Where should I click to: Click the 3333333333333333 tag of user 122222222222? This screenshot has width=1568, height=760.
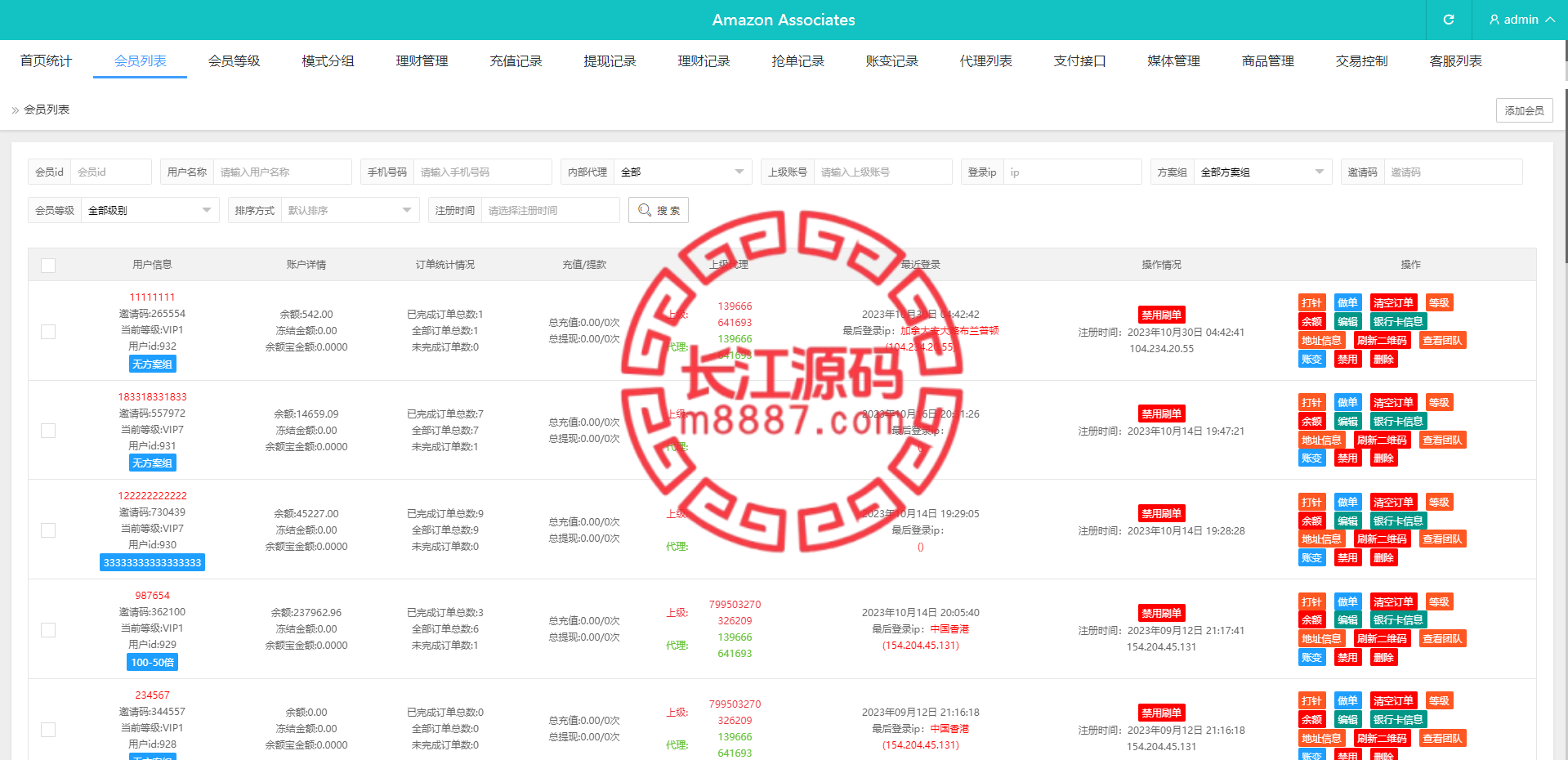coord(153,563)
